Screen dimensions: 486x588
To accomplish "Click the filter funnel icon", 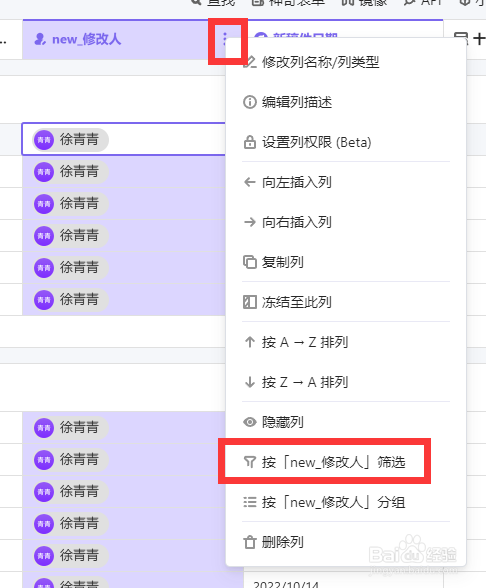I will pos(250,462).
